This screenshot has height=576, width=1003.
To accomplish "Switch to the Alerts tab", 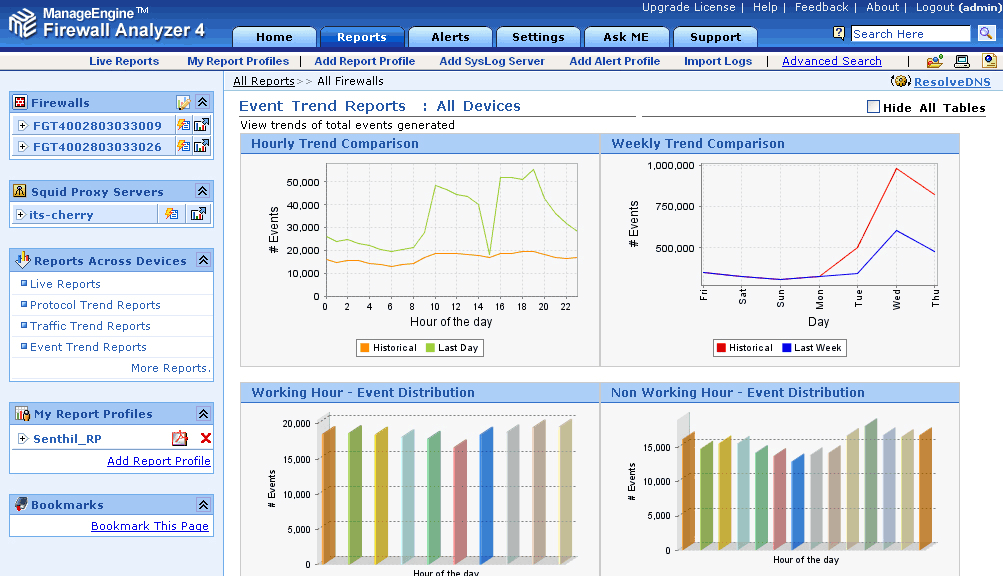I will (450, 37).
